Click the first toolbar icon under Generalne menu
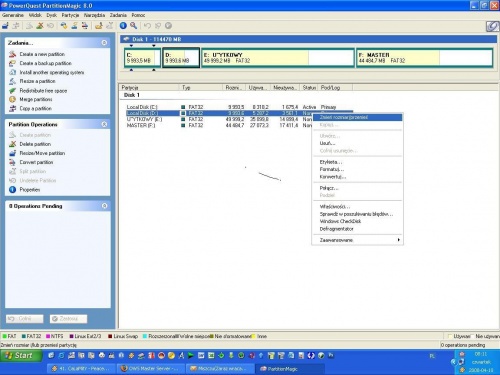The width and height of the screenshot is (500, 375). tap(5, 25)
